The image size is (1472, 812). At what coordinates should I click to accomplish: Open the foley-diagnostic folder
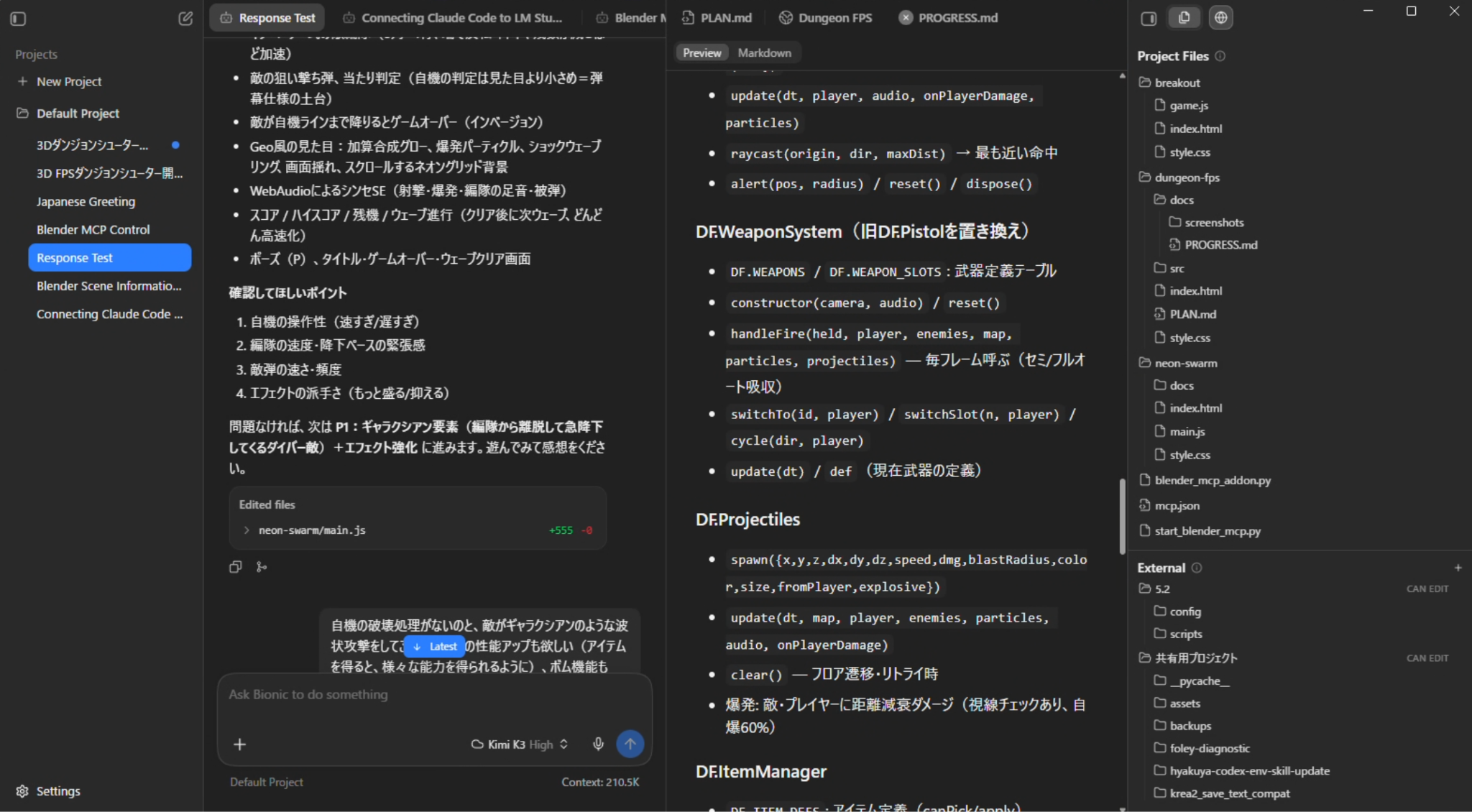point(1202,748)
